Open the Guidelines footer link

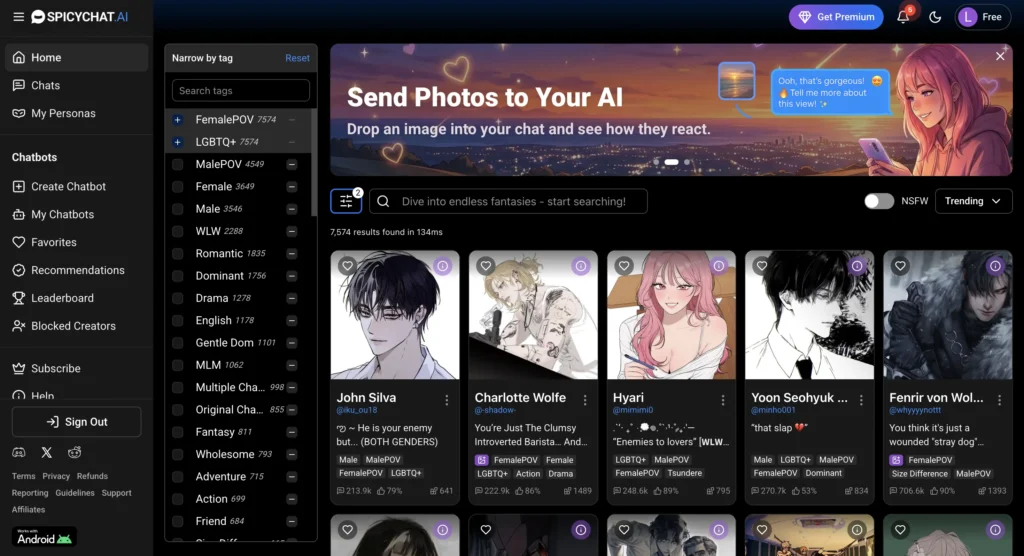(x=75, y=493)
